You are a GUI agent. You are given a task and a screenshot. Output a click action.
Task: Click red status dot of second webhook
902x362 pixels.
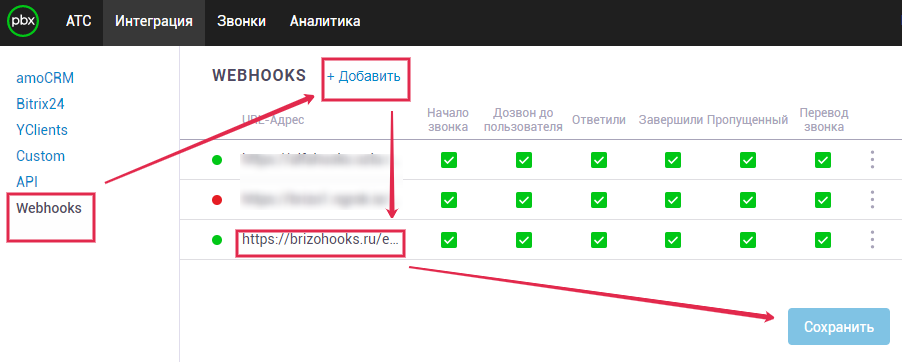tap(217, 200)
